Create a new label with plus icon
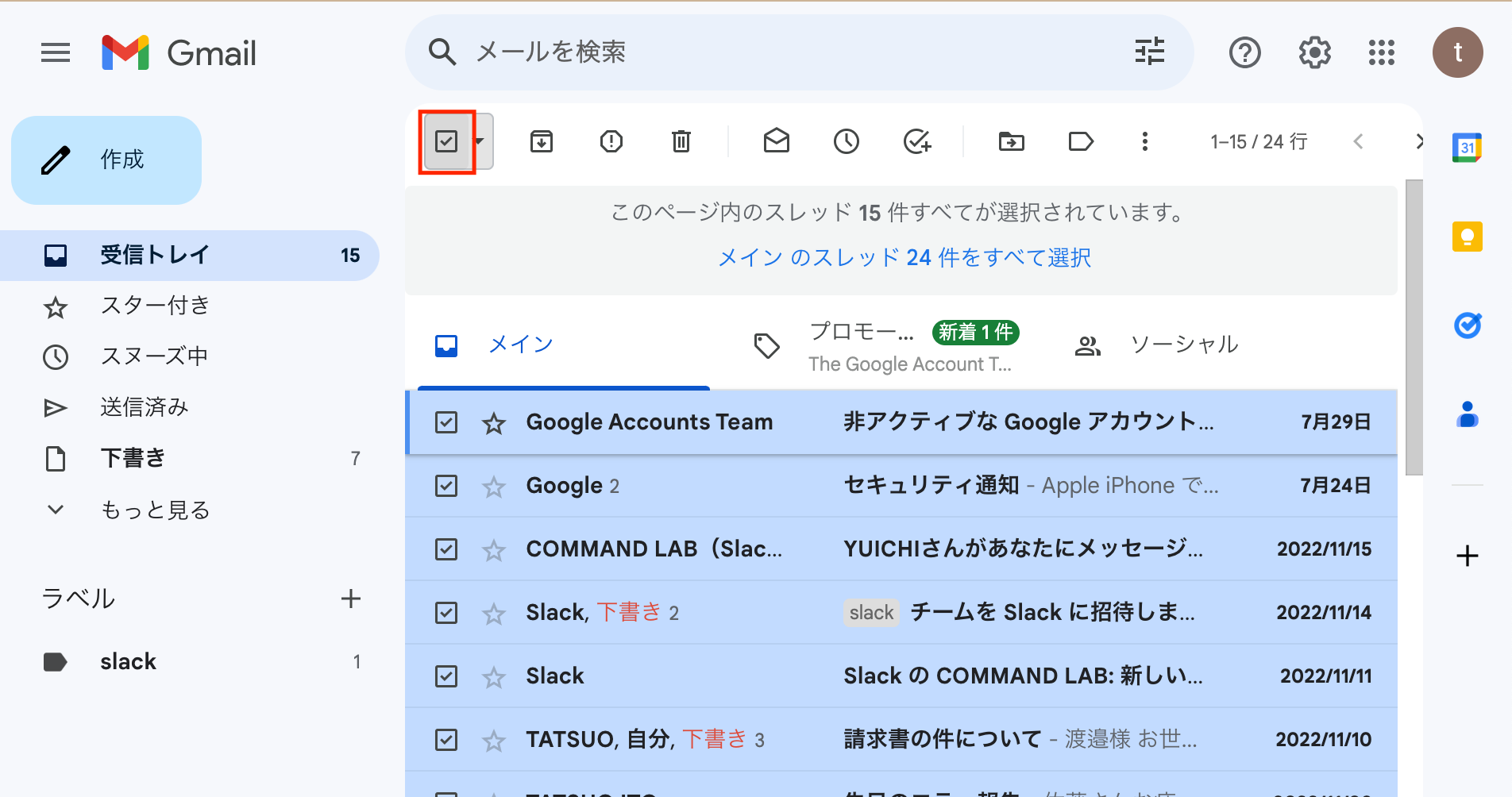 point(350,599)
